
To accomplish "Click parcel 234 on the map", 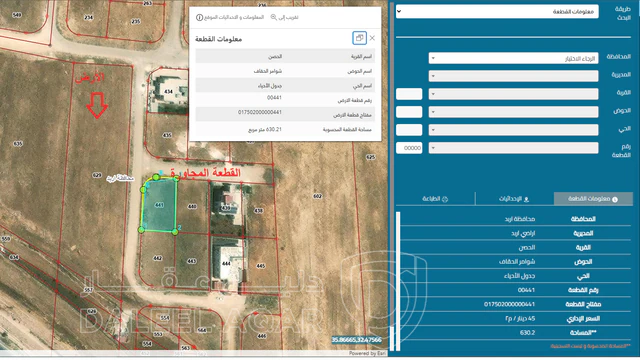I will (x=89, y=18).
